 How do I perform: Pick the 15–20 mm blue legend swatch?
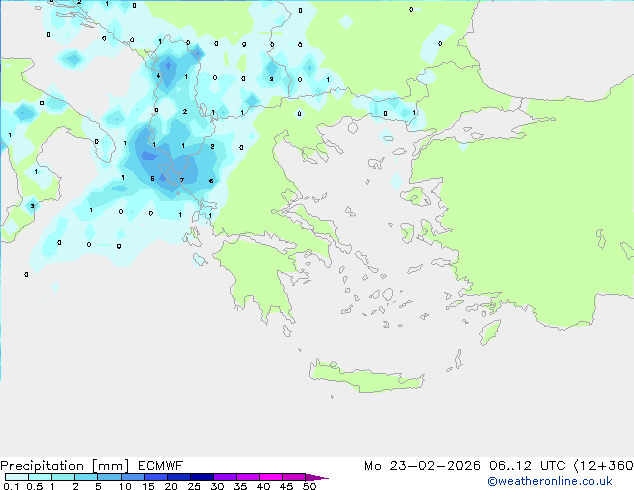pyautogui.click(x=155, y=477)
